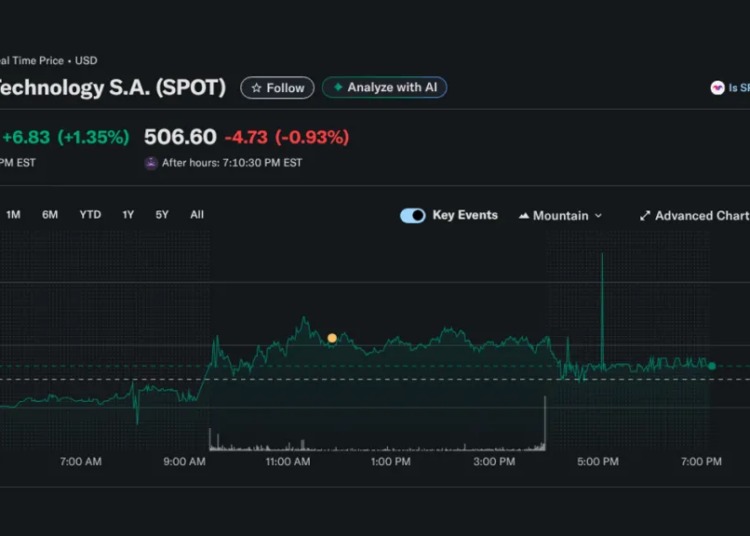Click the 5:00 PM axis label
Image resolution: width=750 pixels, height=536 pixels.
[x=598, y=461]
